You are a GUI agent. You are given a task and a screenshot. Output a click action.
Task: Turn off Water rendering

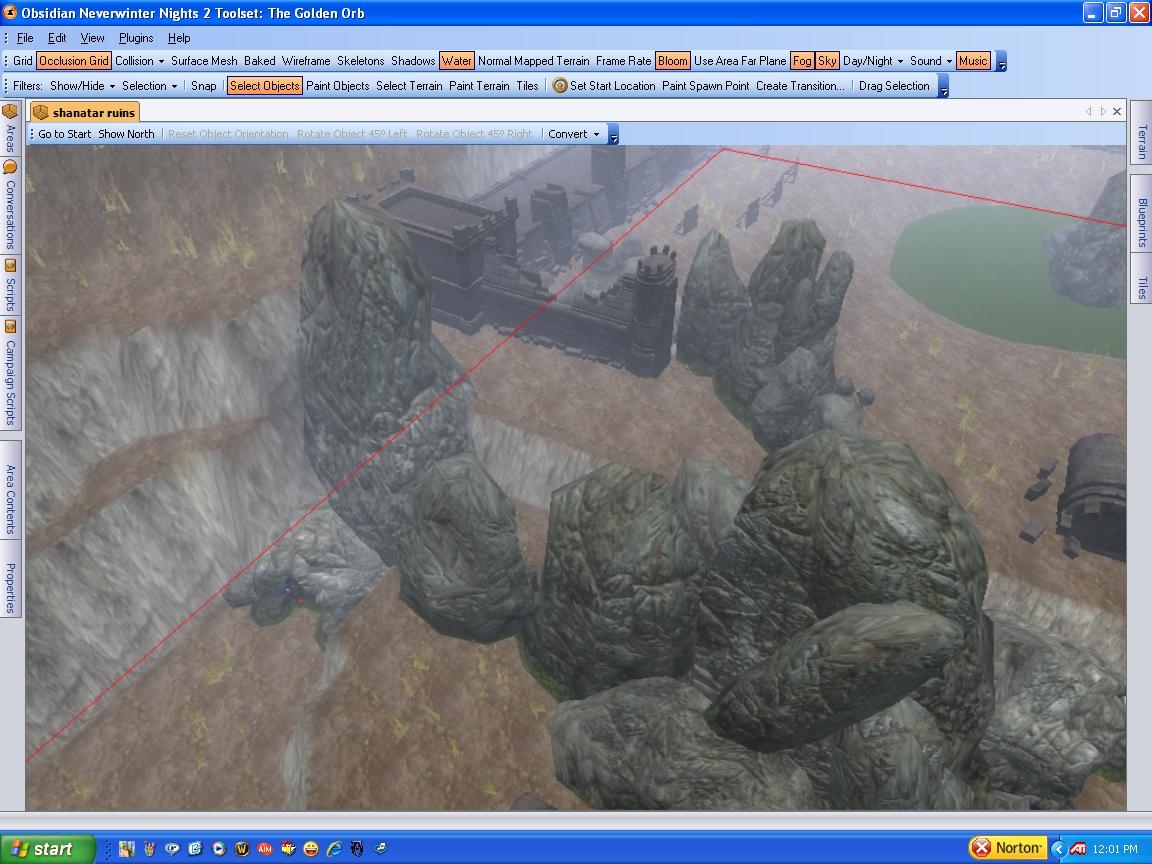click(x=457, y=61)
